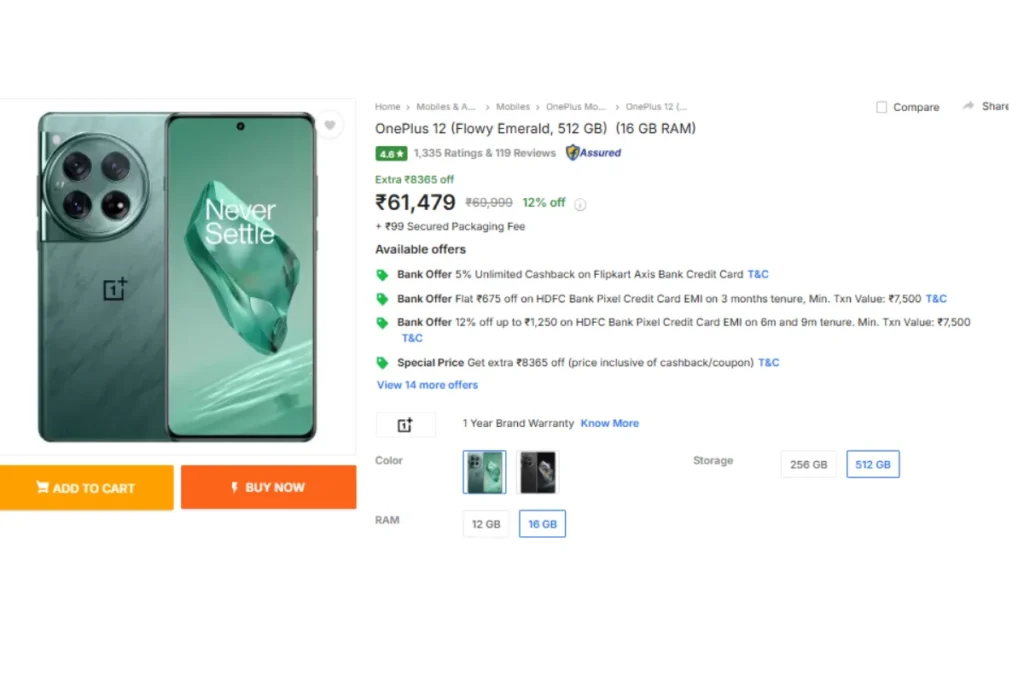This screenshot has width=1024, height=683.
Task: Click the price info icon
Action: [x=580, y=204]
